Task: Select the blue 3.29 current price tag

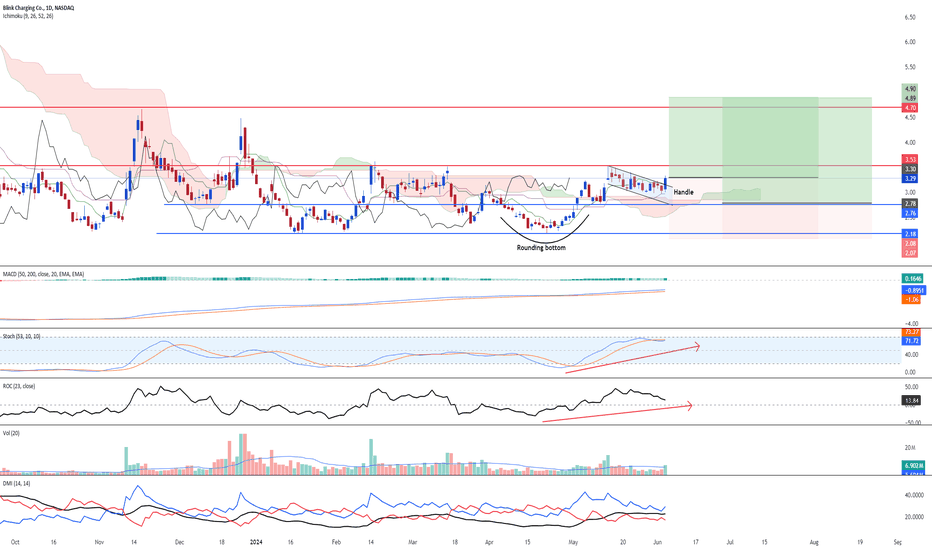Action: [910, 178]
